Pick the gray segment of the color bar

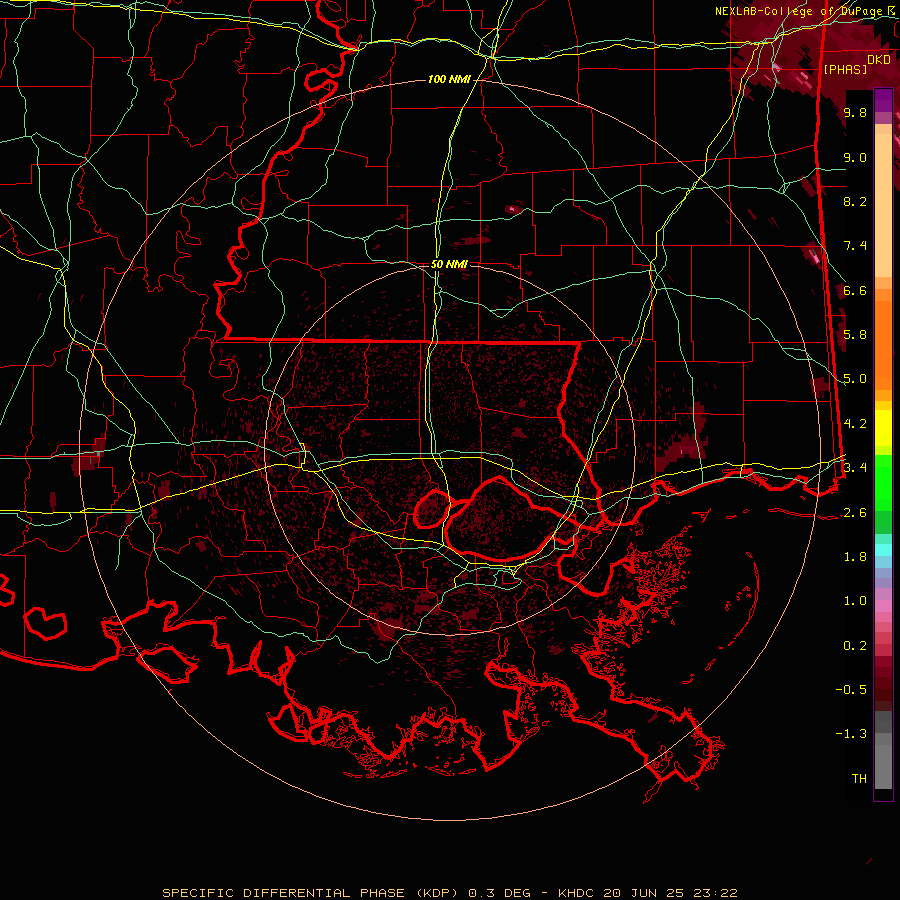[x=883, y=752]
